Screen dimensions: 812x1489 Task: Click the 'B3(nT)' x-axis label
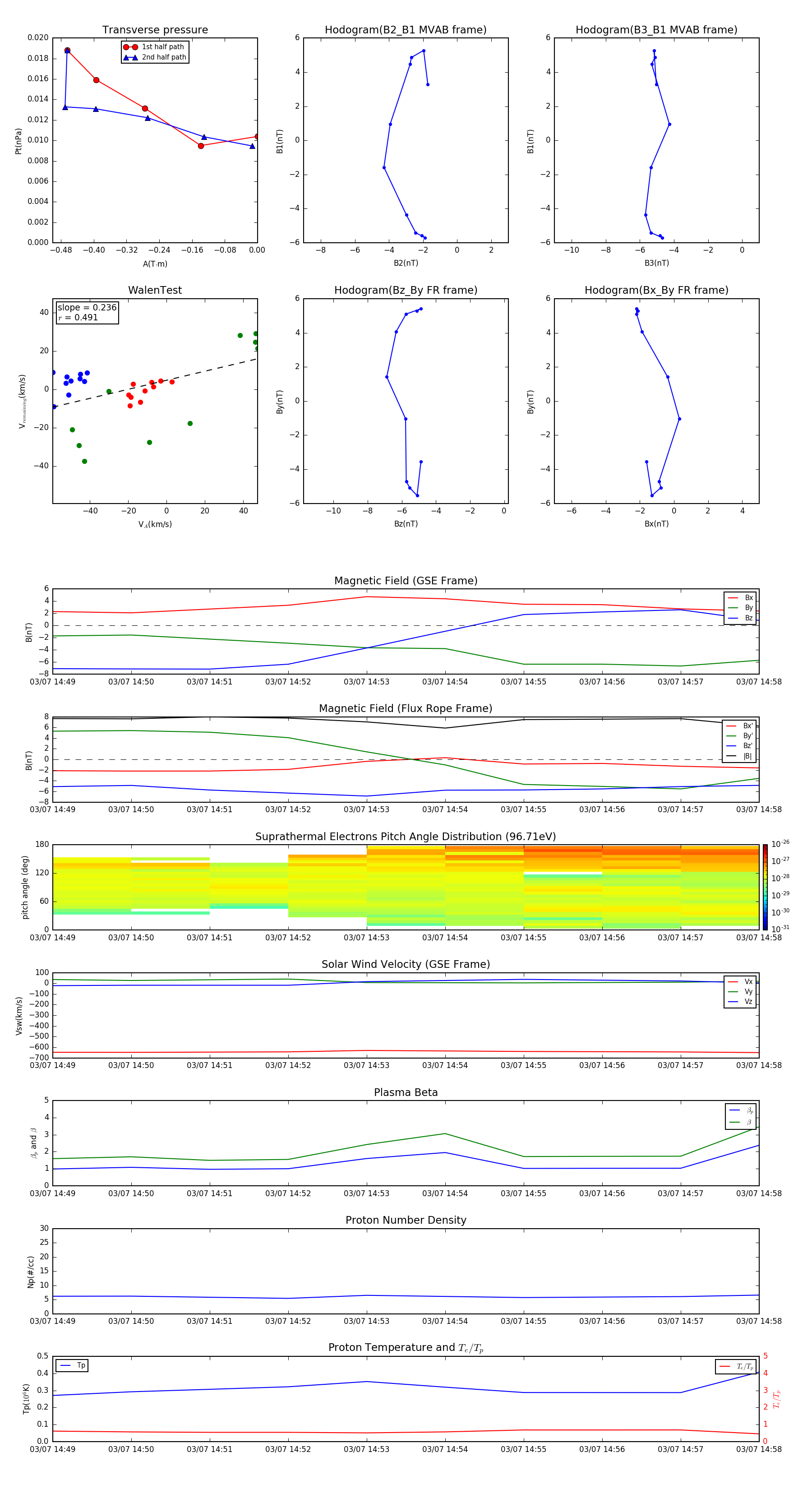tap(656, 263)
